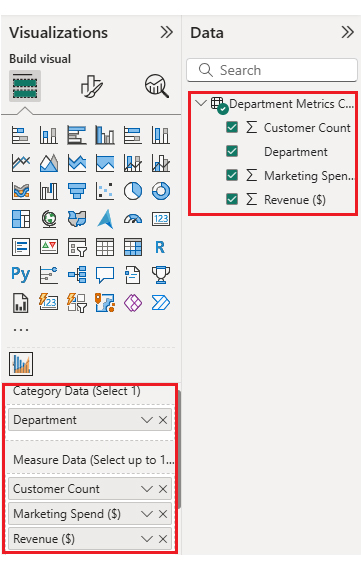Image resolution: width=362 pixels, height=571 pixels.
Task: Open the Analytics magnifier tab
Action: click(157, 86)
